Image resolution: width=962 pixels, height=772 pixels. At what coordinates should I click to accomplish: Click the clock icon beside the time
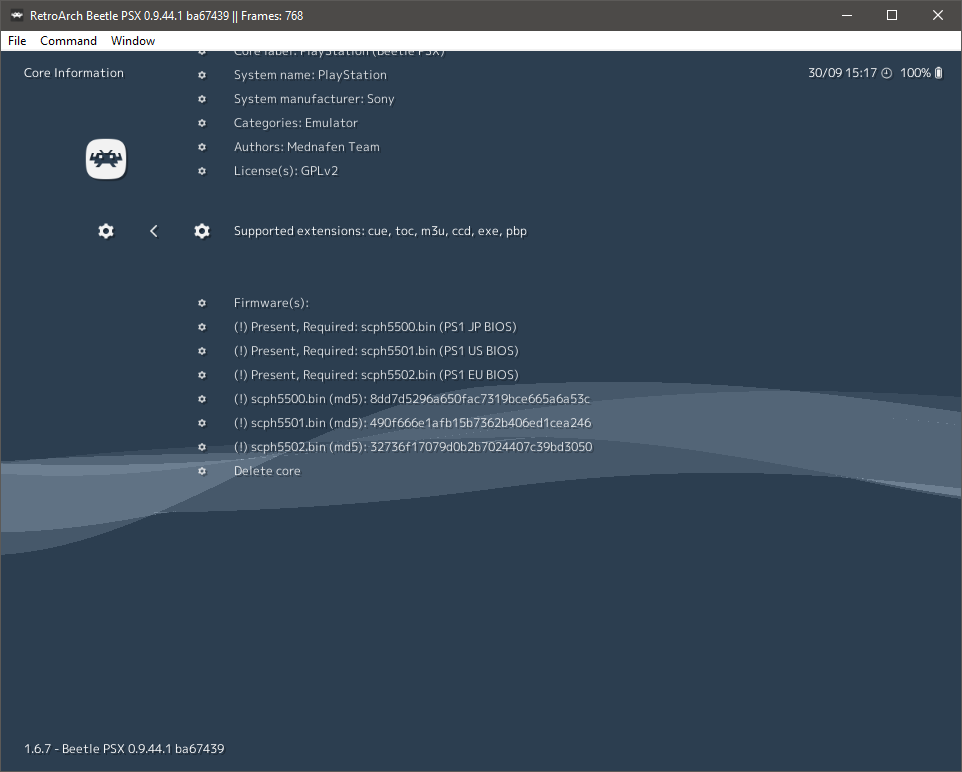pos(887,73)
